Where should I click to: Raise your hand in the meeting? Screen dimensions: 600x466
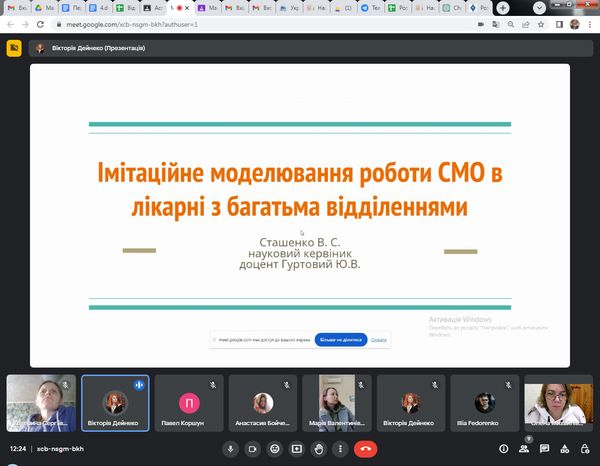coord(319,449)
